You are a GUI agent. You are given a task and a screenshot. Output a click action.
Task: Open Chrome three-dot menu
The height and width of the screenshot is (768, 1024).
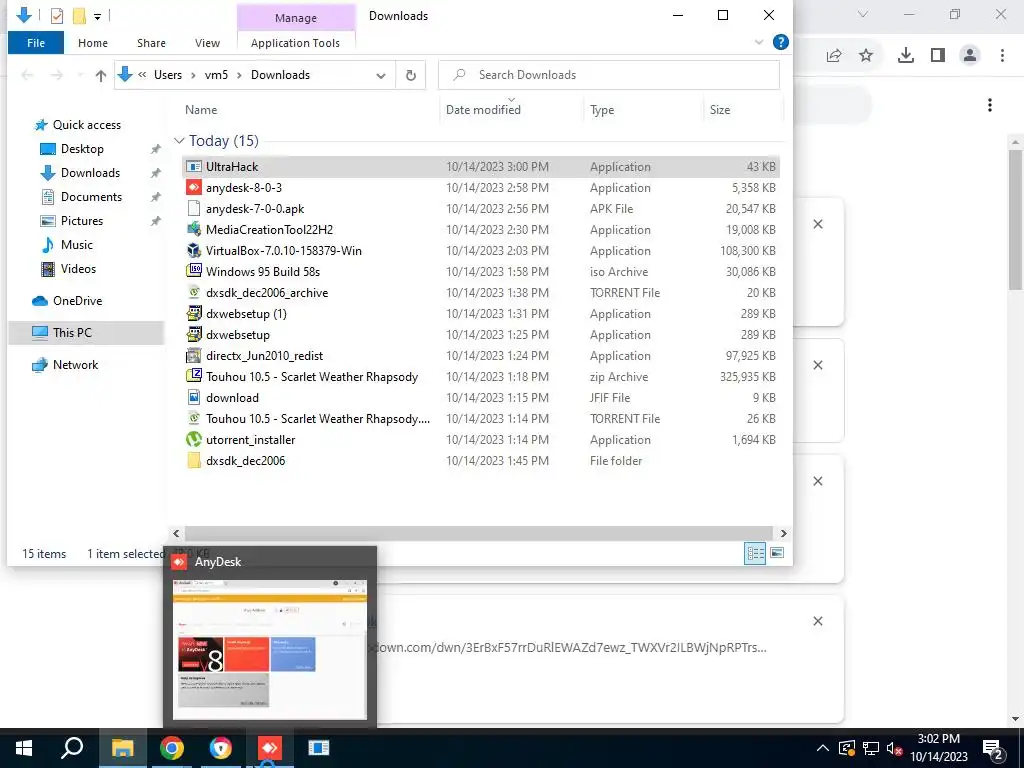[1002, 56]
